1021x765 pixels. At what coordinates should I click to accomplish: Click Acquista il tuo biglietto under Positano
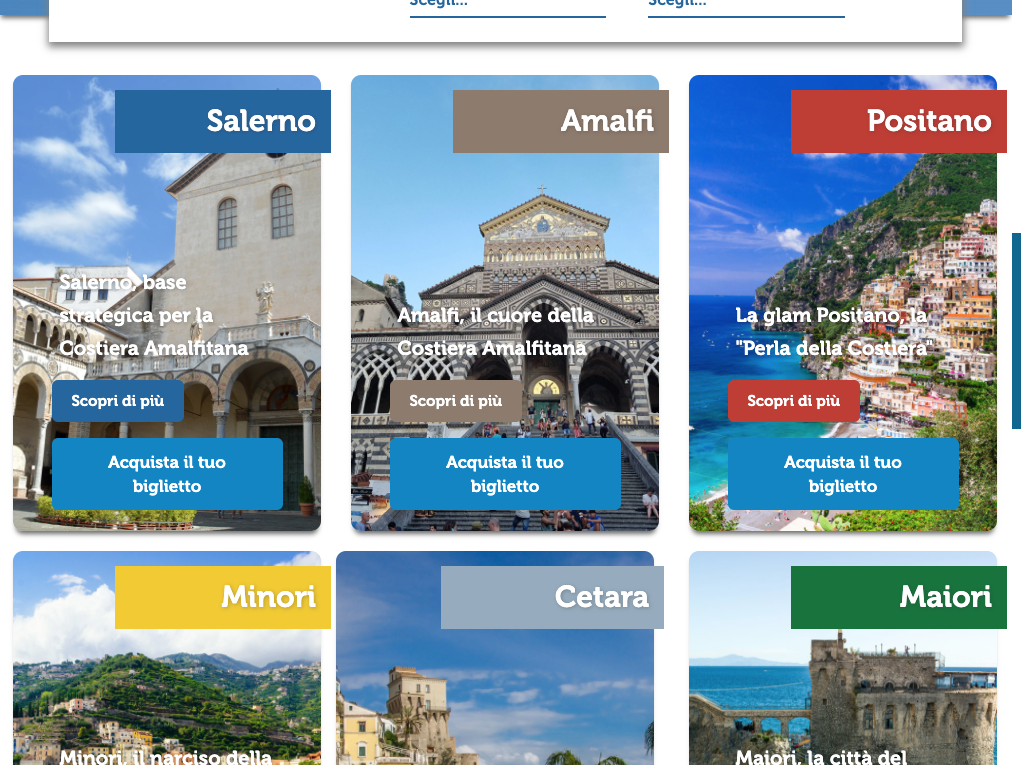(843, 473)
